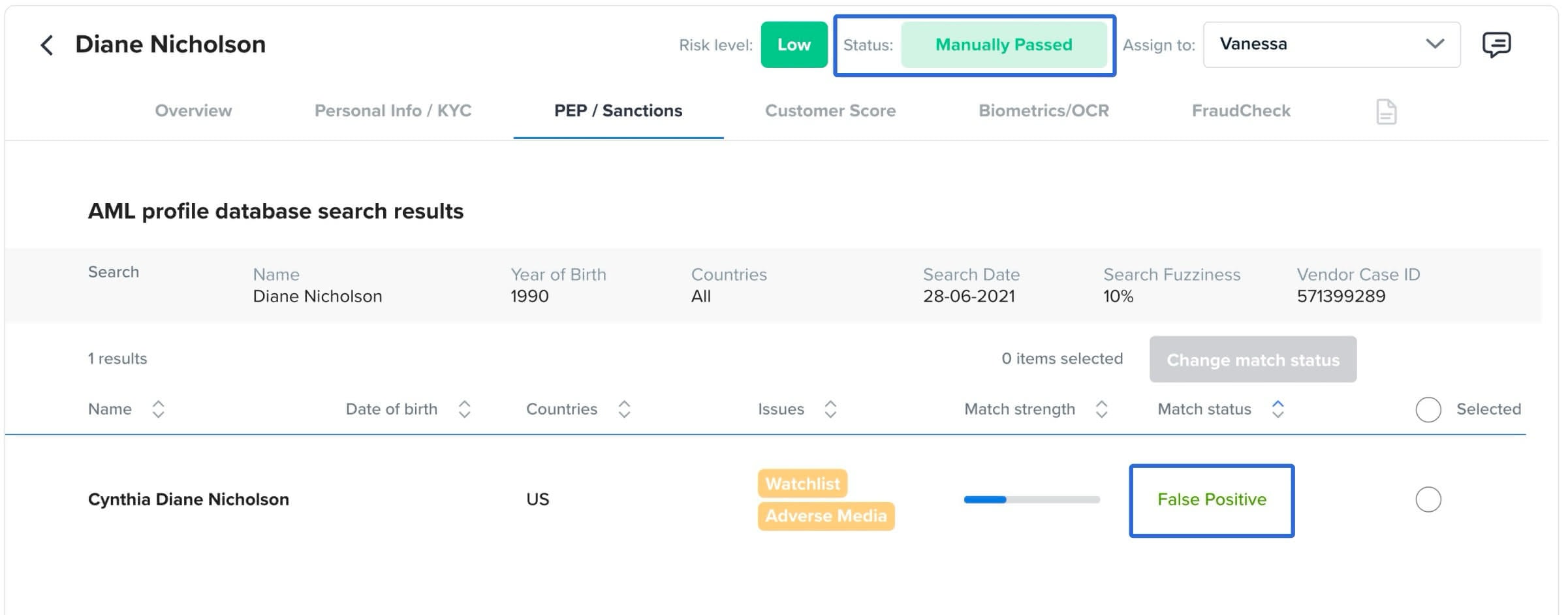Click the Low risk level badge
The image size is (1568, 615).
794,44
